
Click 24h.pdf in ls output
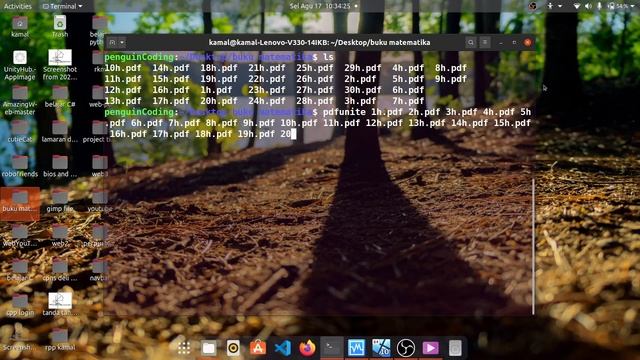point(267,101)
